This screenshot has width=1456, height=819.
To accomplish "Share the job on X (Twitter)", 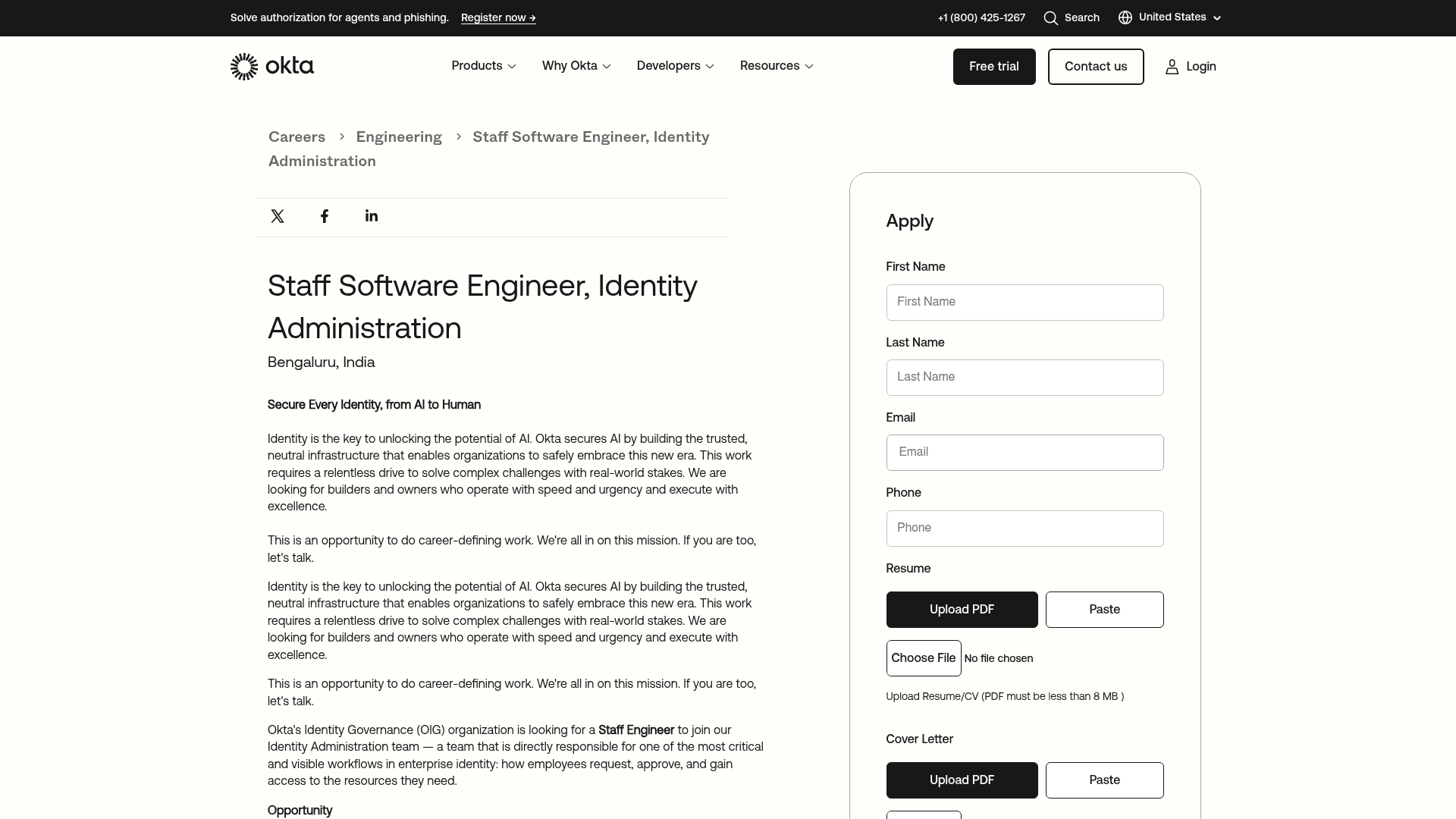I will (278, 217).
